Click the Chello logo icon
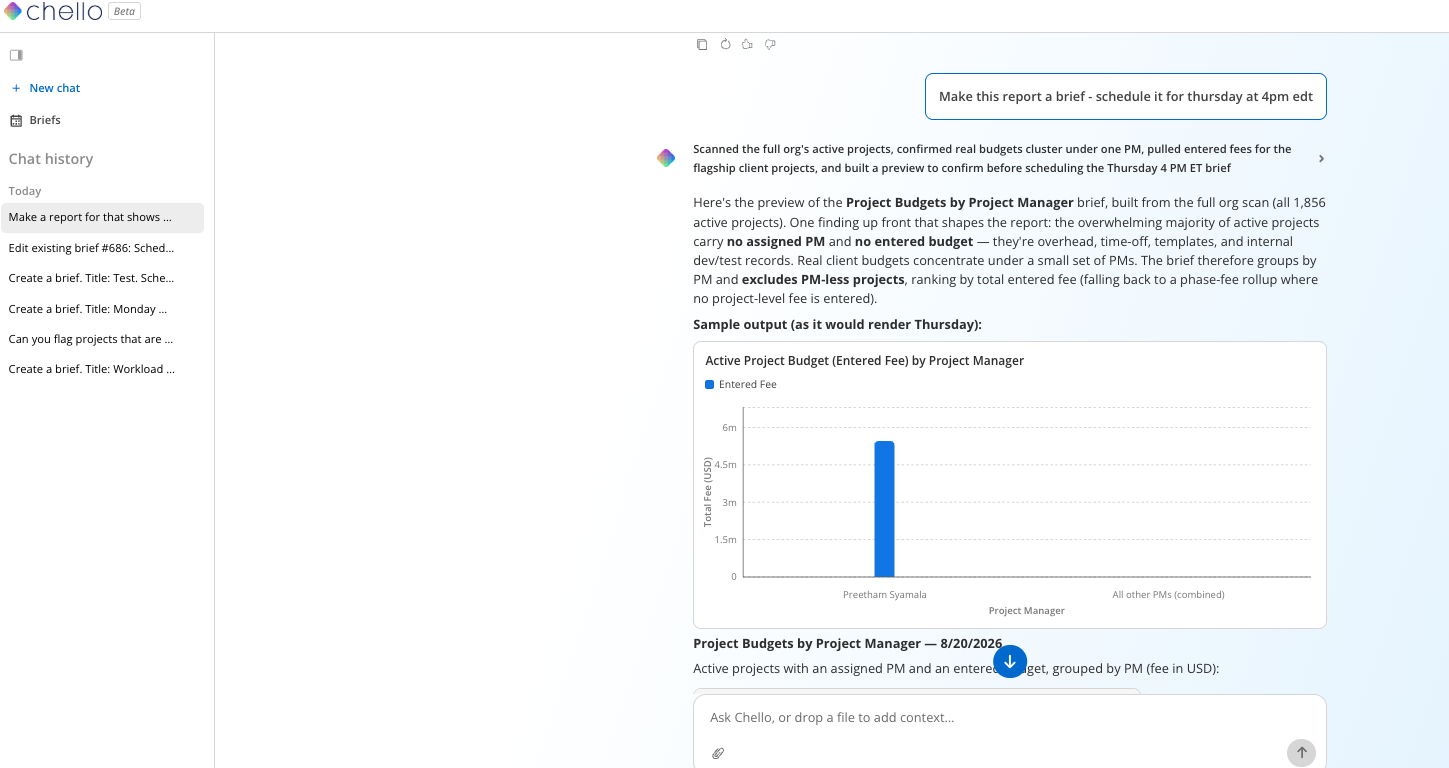Viewport: 1449px width, 768px height. click(13, 12)
